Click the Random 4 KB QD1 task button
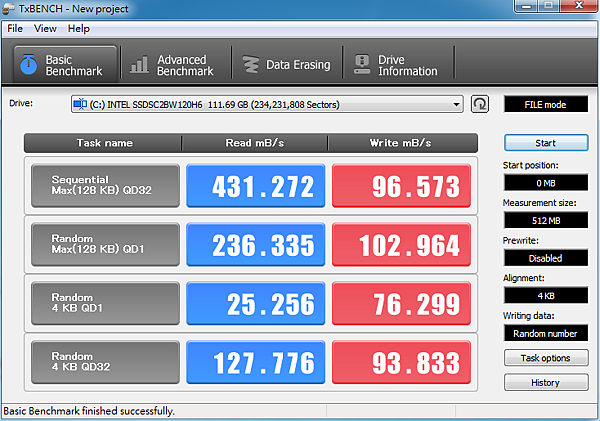This screenshot has width=600, height=421. tap(105, 304)
